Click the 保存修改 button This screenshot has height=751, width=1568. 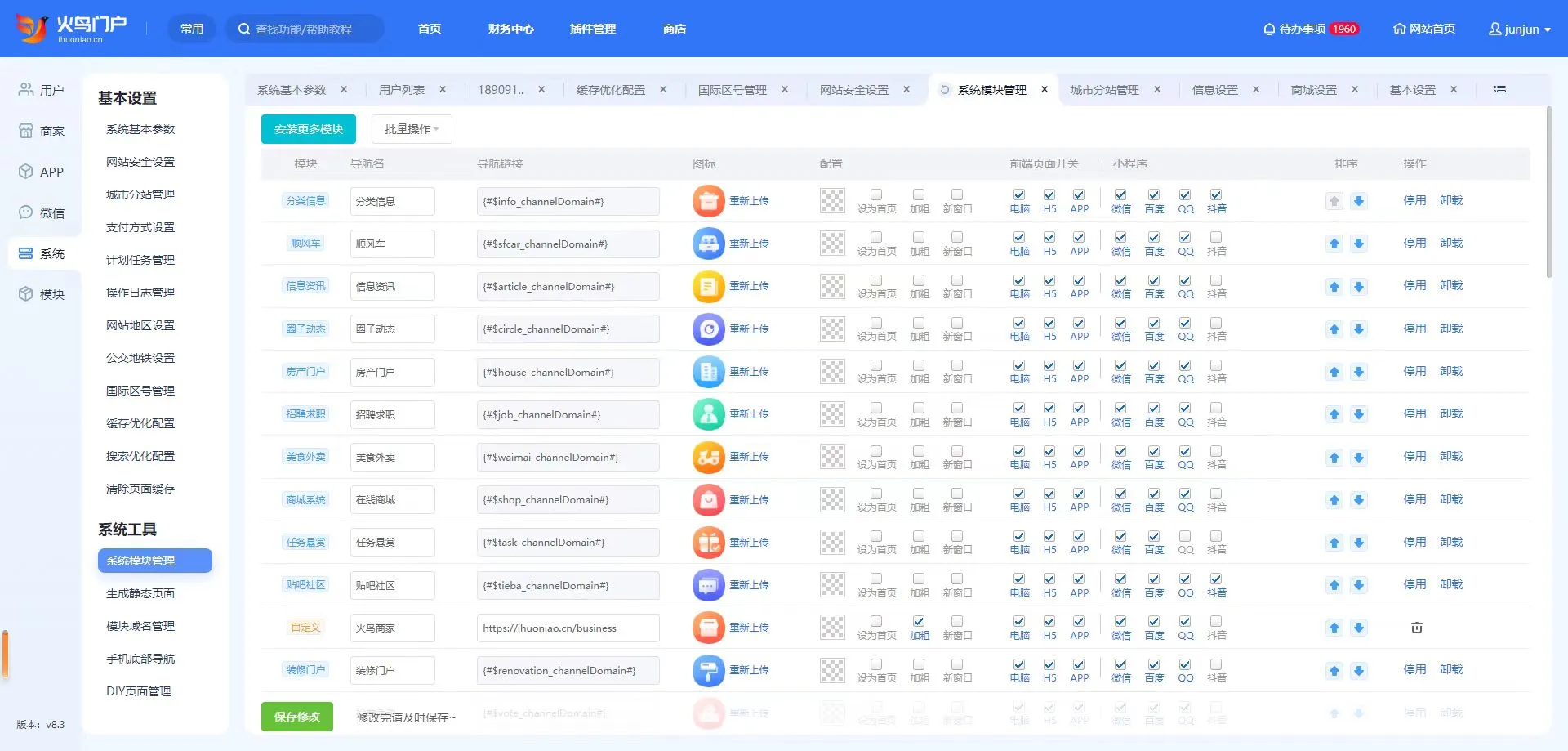(297, 717)
